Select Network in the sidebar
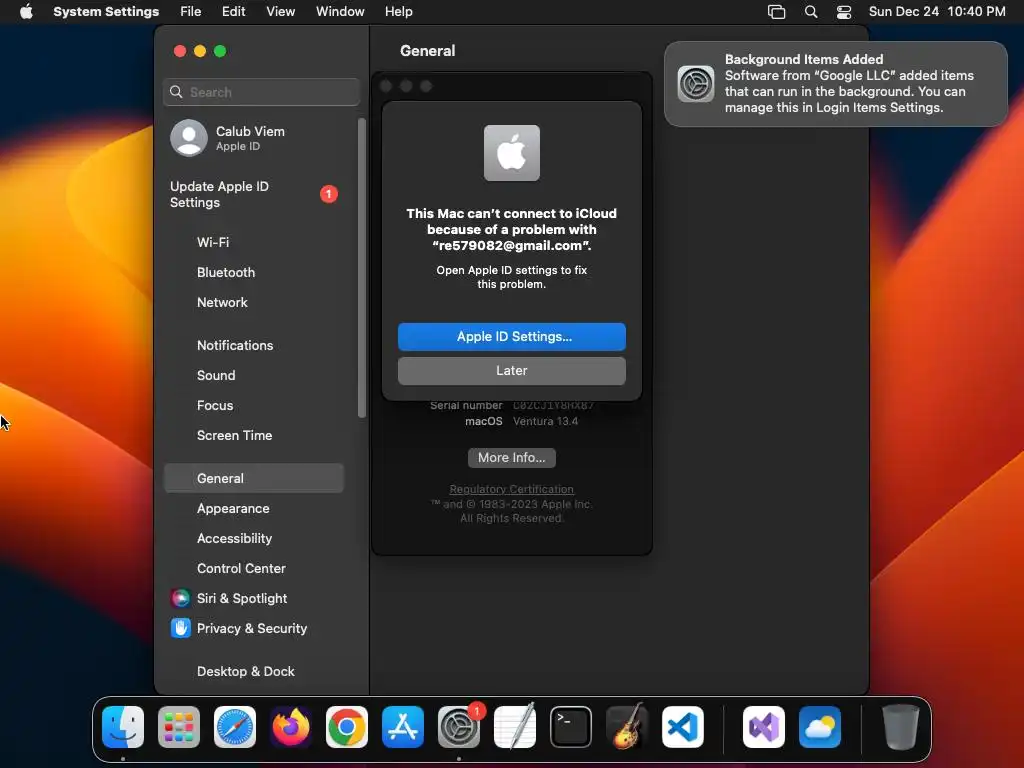Image resolution: width=1024 pixels, height=768 pixels. point(253,302)
